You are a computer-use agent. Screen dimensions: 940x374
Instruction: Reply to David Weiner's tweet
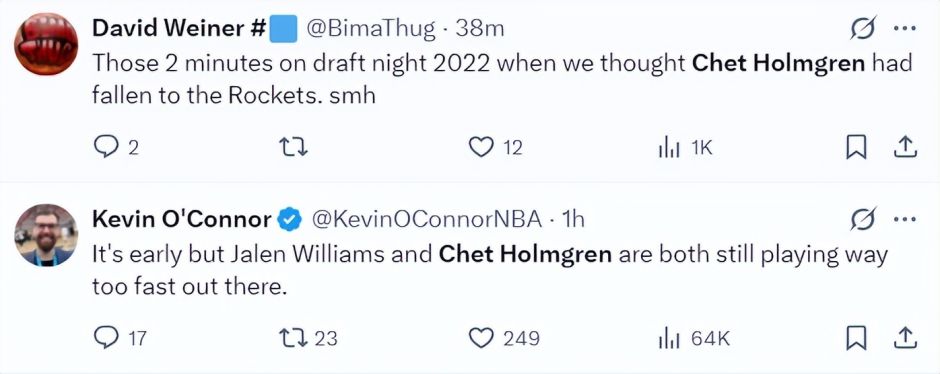coord(116,148)
